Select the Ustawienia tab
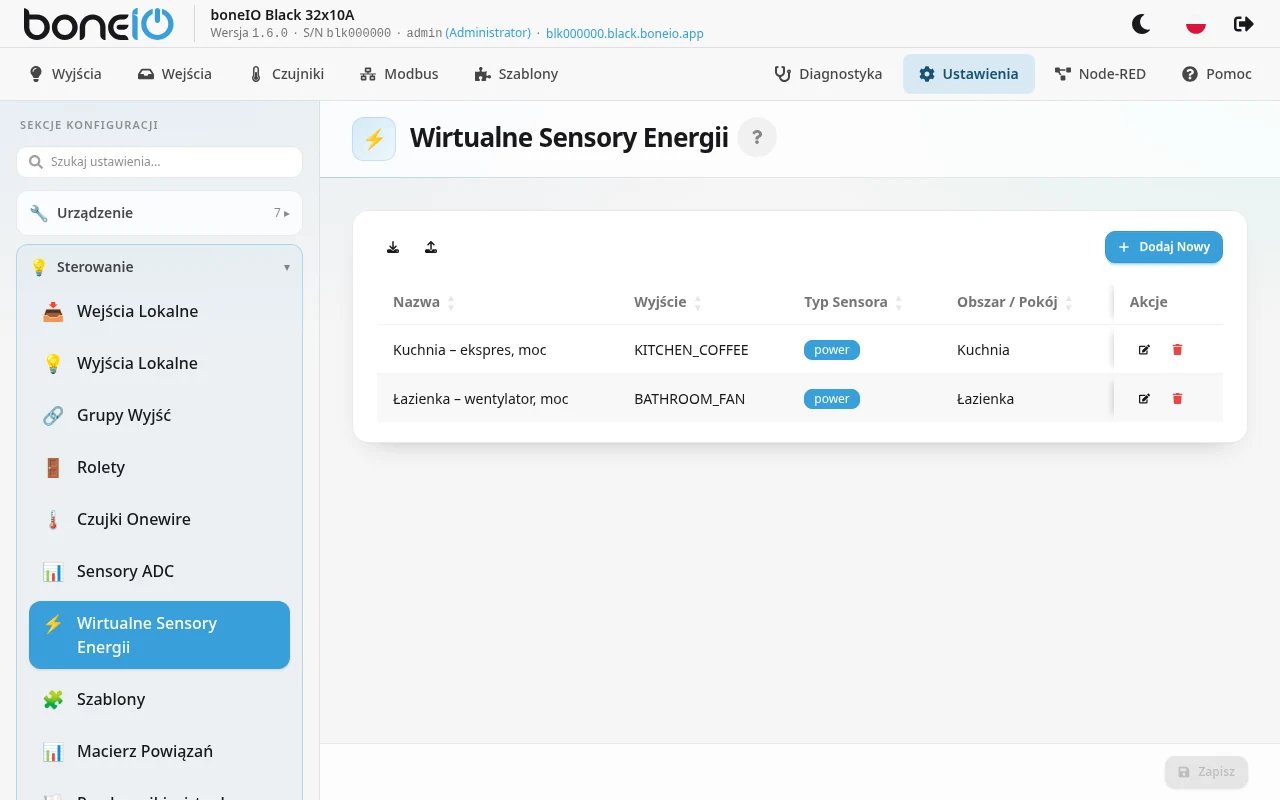 [x=969, y=74]
